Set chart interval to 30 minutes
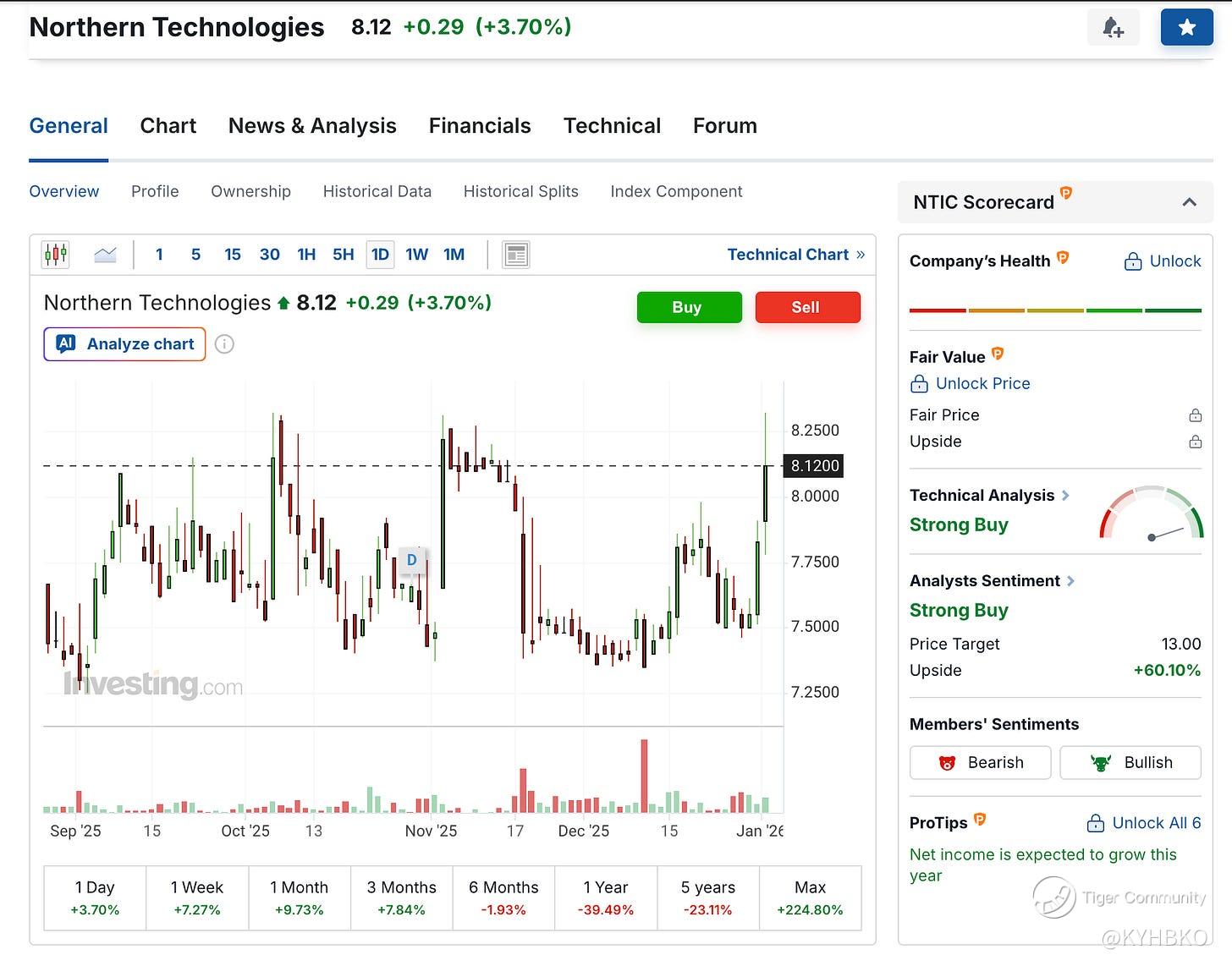 pos(270,255)
